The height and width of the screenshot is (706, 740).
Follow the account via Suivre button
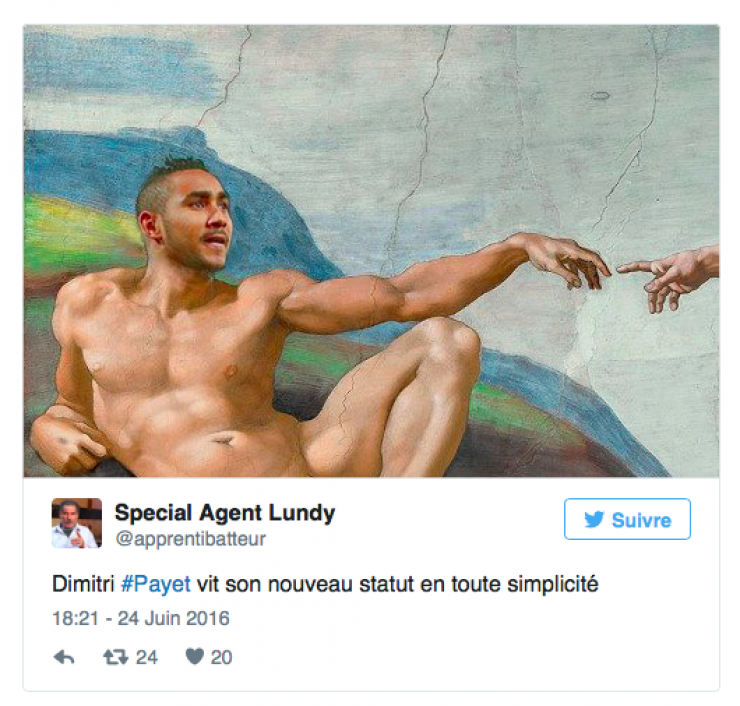click(x=627, y=519)
